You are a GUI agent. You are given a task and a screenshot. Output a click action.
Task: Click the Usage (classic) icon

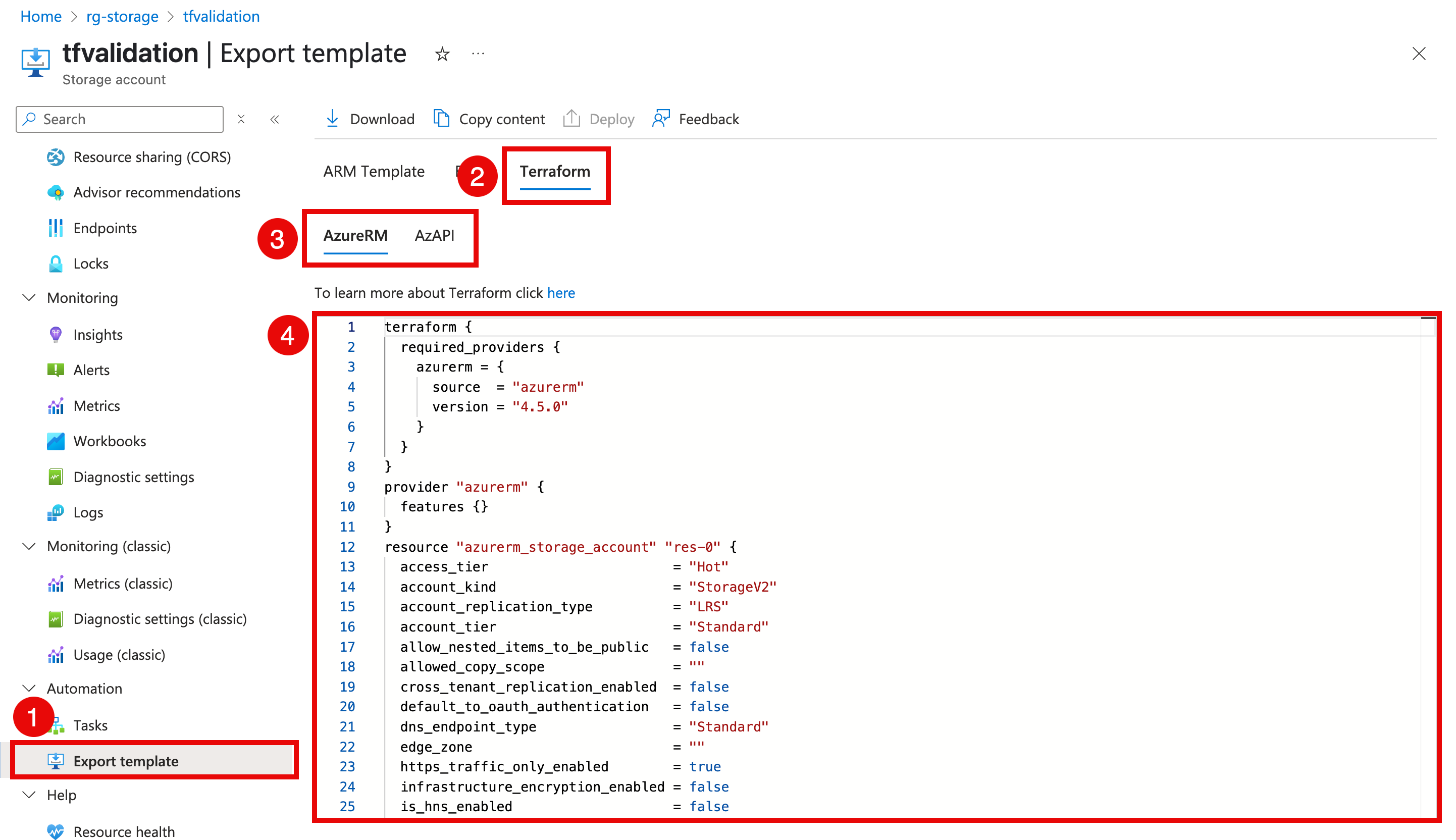(x=56, y=655)
